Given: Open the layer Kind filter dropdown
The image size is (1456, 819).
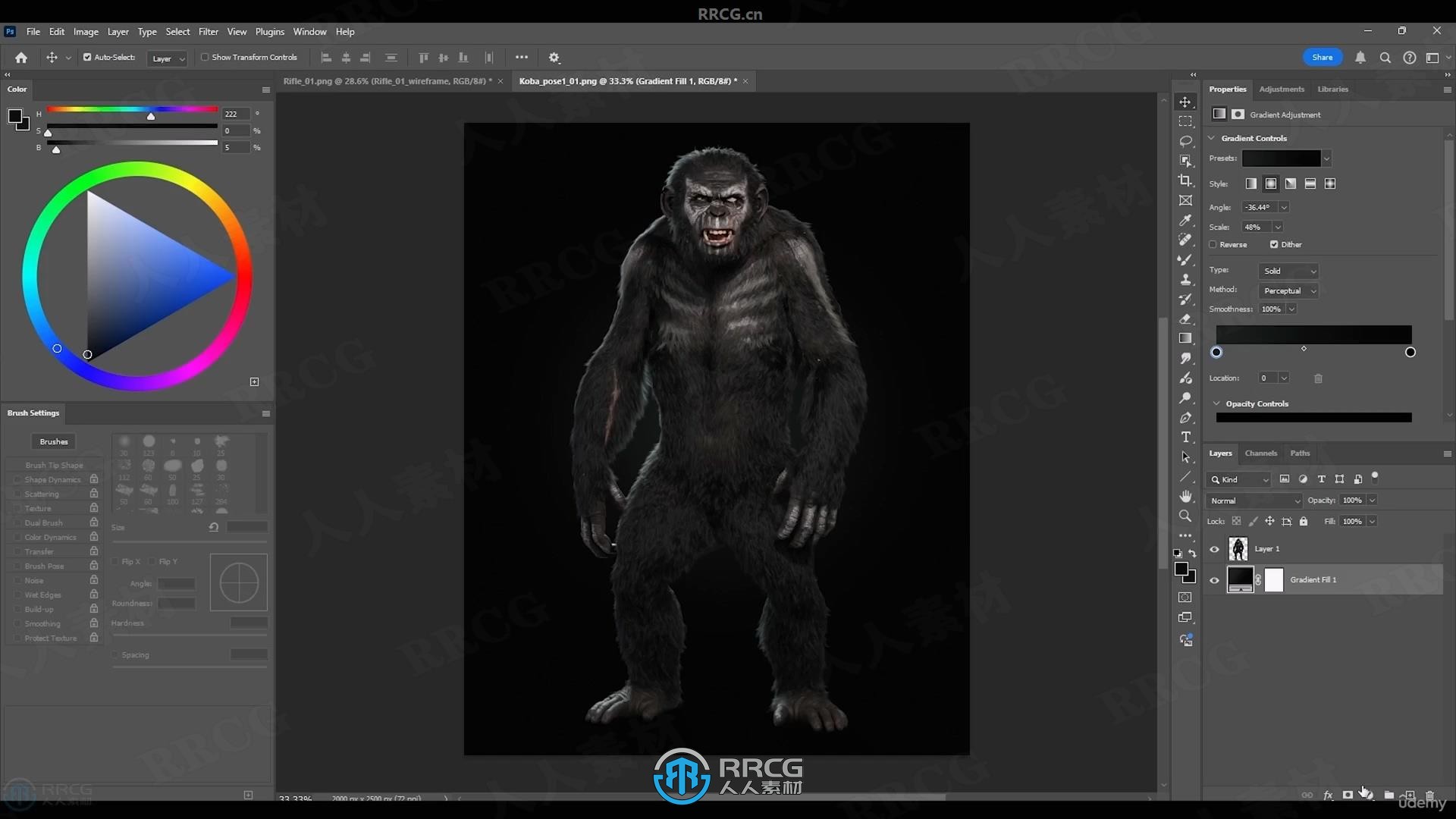Looking at the screenshot, I should [x=1239, y=479].
